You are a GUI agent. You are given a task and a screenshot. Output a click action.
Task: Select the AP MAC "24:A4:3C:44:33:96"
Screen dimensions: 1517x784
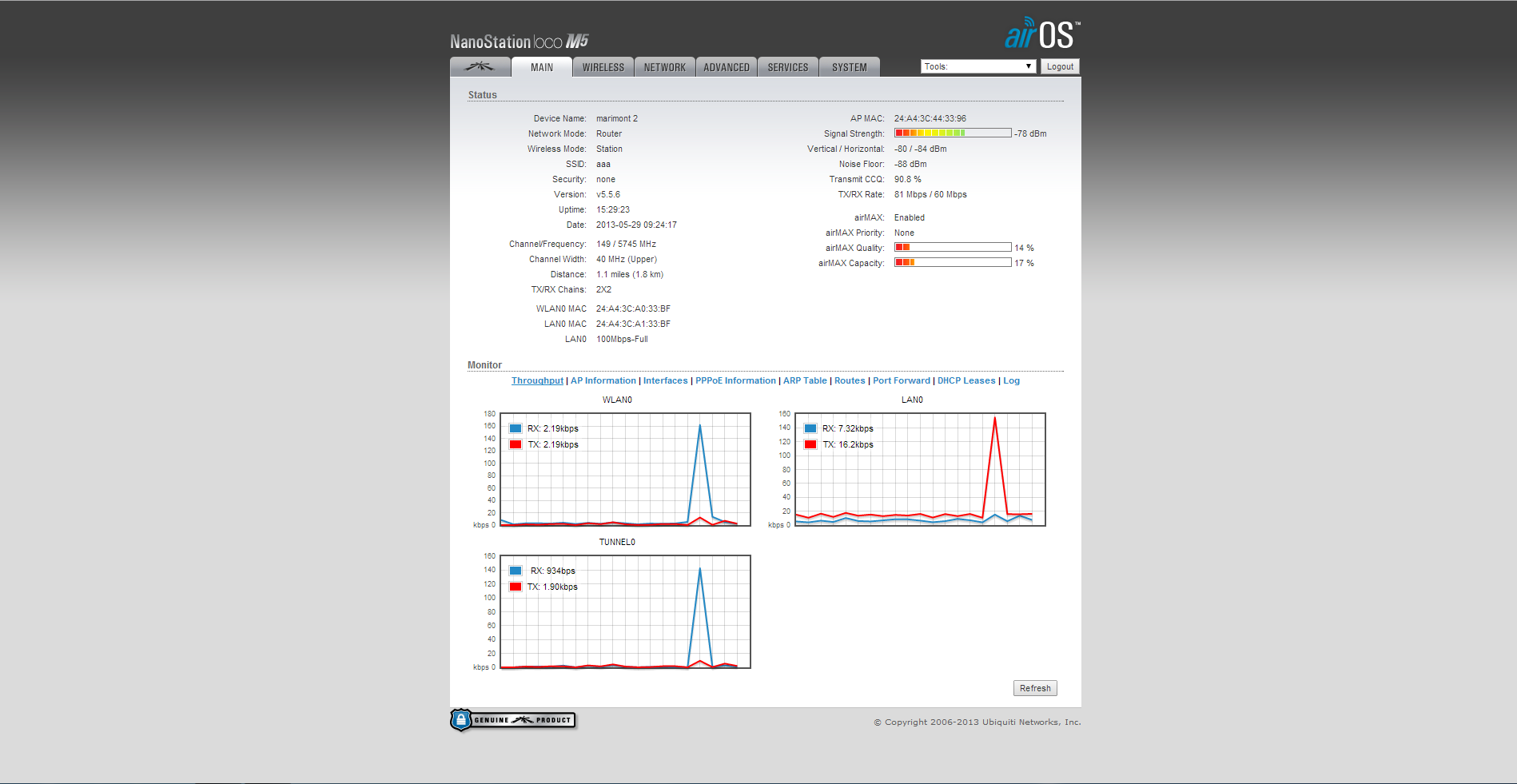[930, 118]
